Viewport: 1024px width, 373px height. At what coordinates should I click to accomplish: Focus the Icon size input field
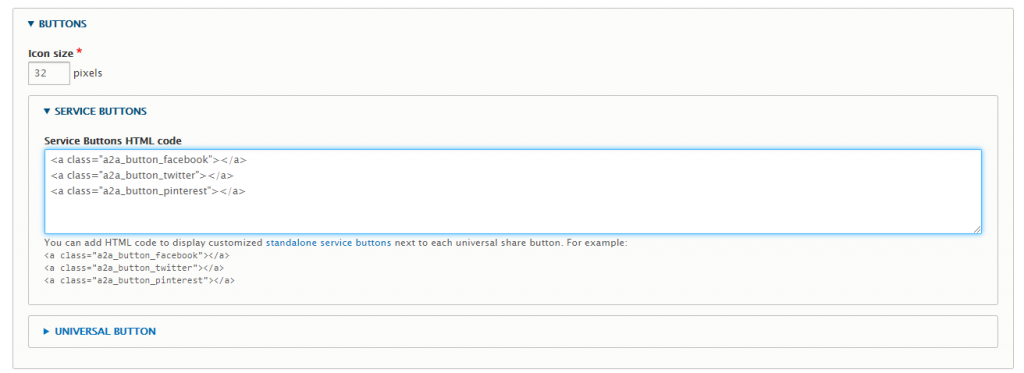(x=49, y=73)
